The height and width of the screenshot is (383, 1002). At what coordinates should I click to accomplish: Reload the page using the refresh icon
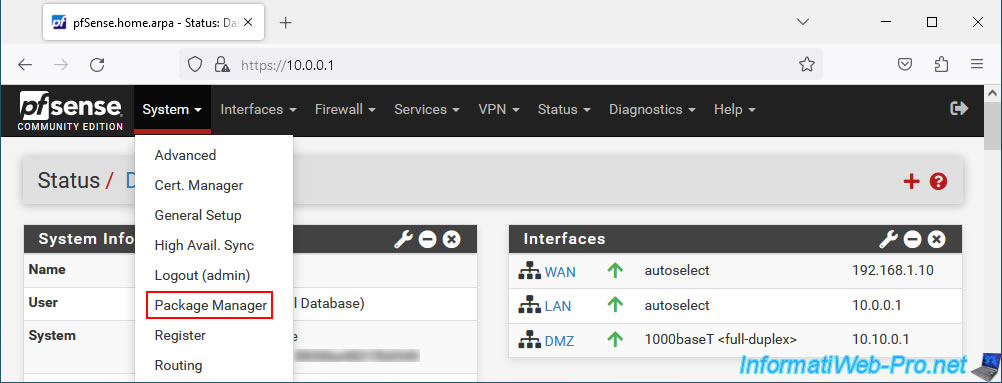tap(97, 65)
